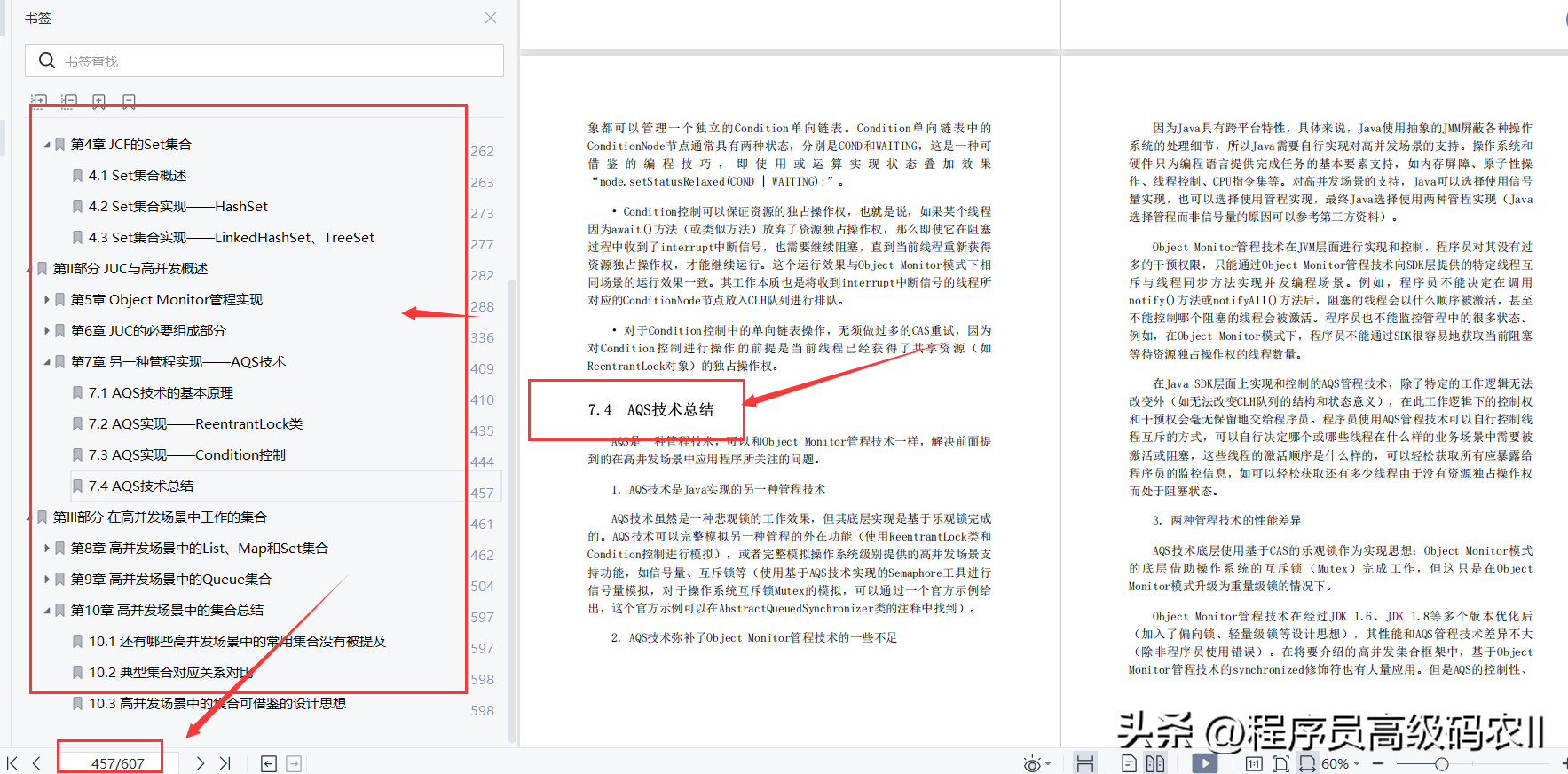The image size is (1568, 774).
Task: Expand all bookmarks icon
Action: pos(38,102)
